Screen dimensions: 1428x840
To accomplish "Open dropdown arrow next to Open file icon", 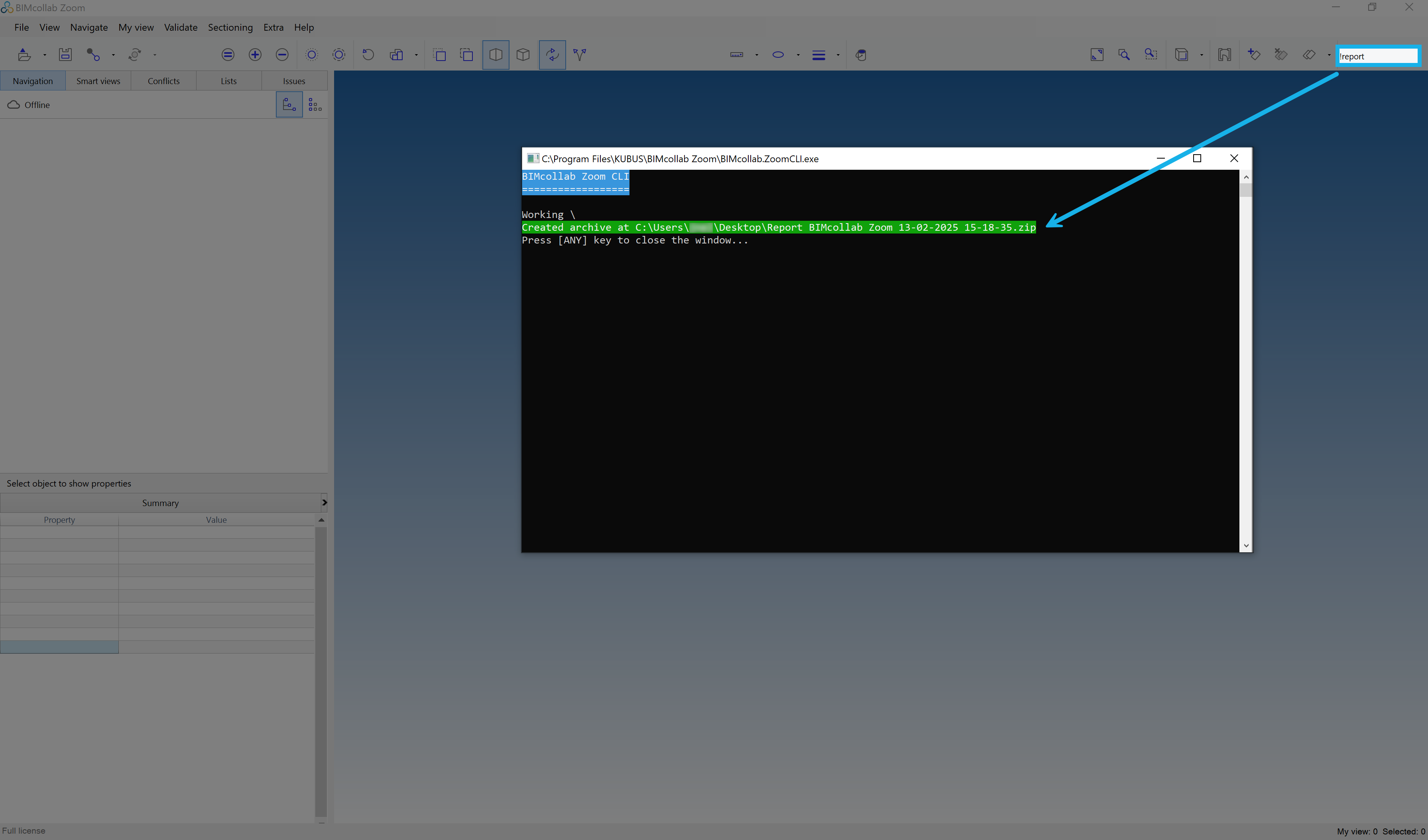I will 44,55.
